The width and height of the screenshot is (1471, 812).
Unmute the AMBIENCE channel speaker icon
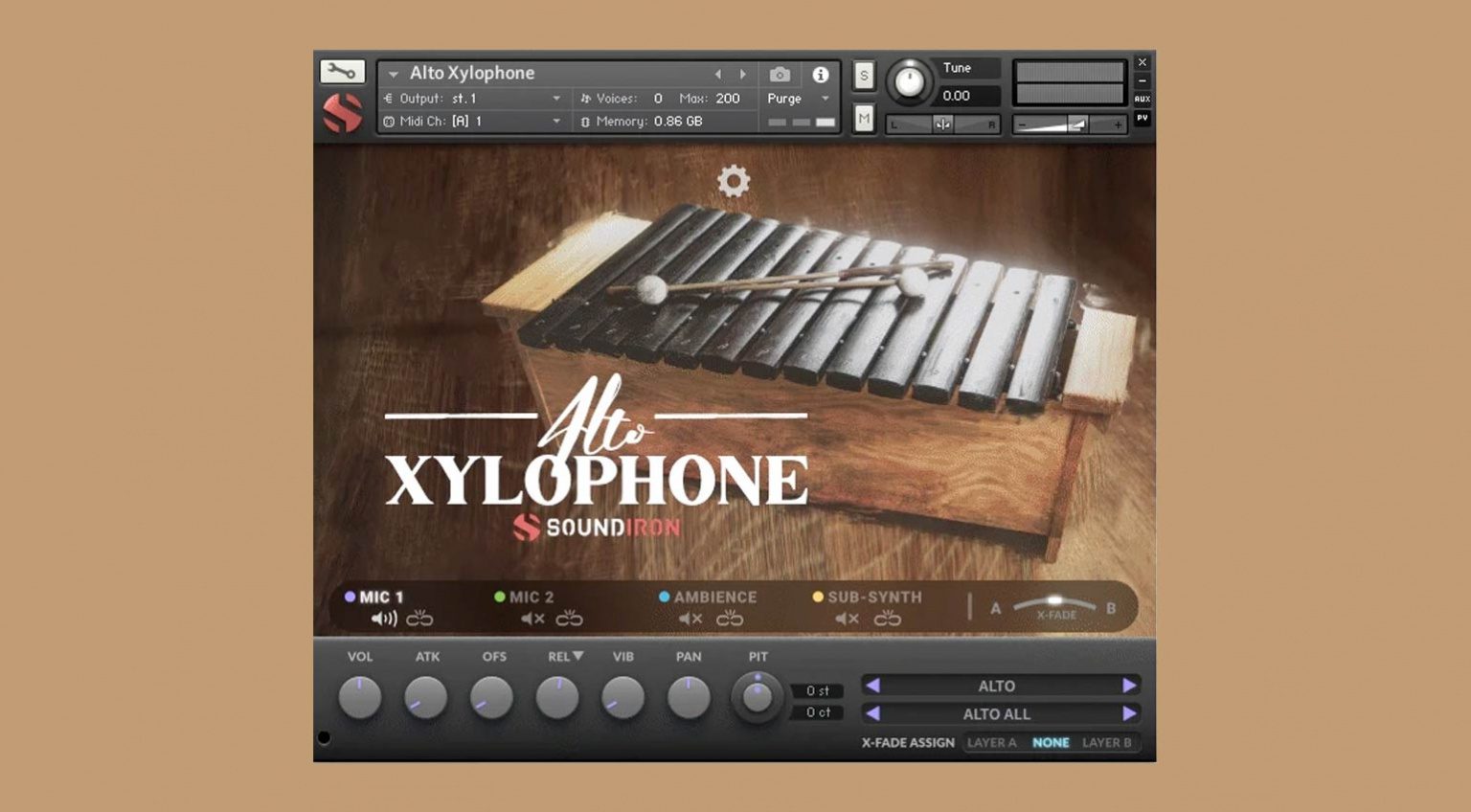(x=690, y=619)
